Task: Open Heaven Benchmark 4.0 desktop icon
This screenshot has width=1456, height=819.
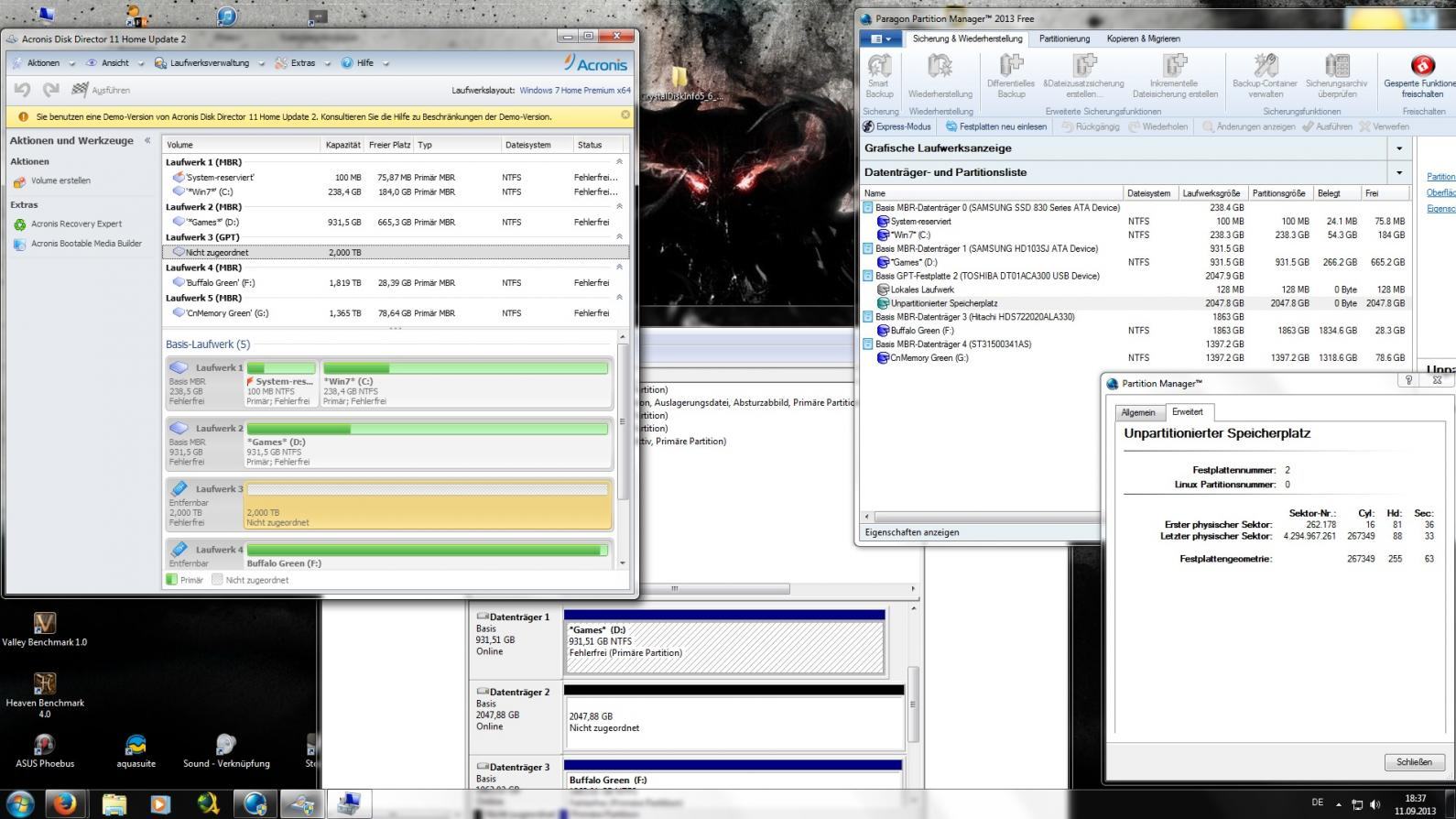Action: [x=44, y=695]
